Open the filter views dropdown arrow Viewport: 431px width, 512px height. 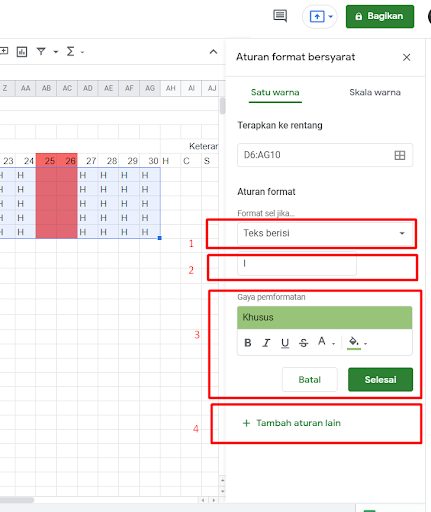pos(56,52)
